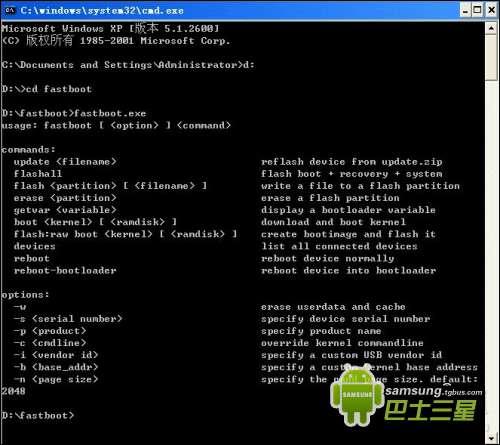Click the green 巴士三星 logo text
The height and width of the screenshot is (445, 500).
[x=430, y=410]
